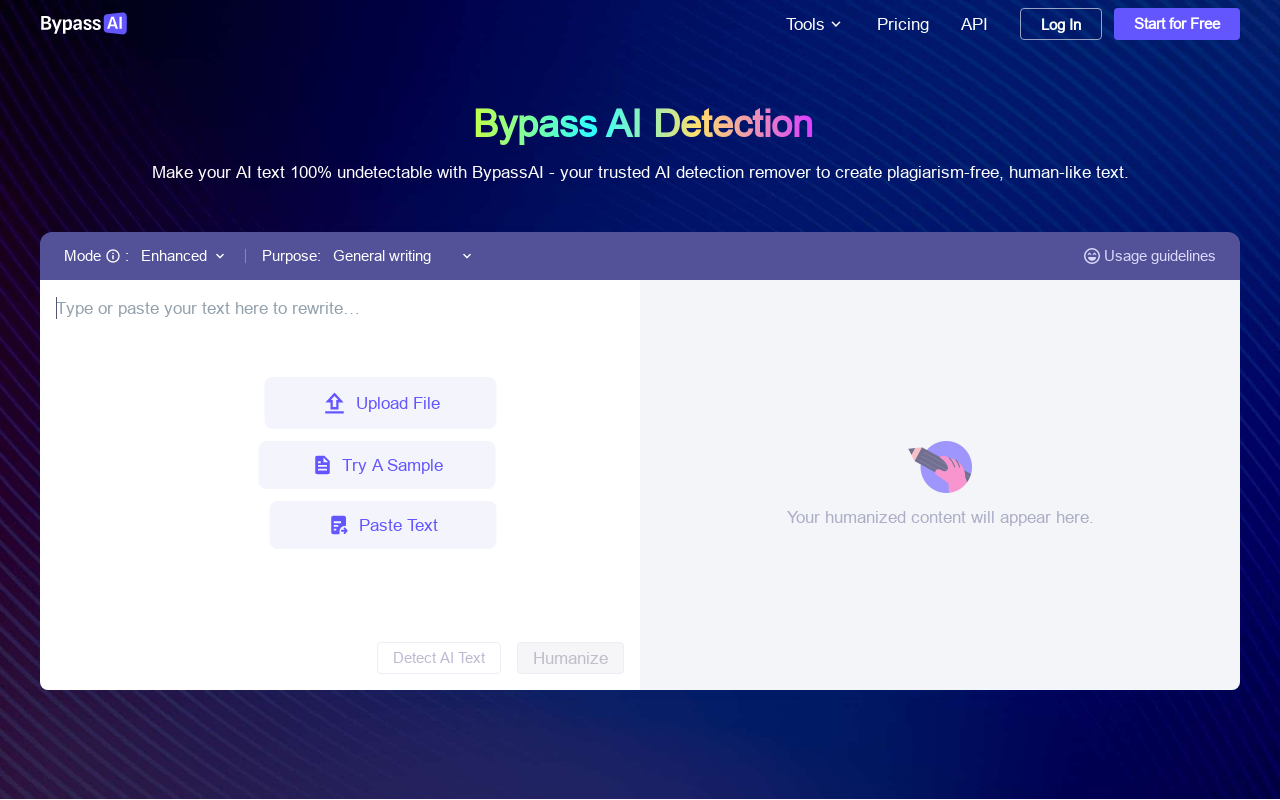Open the General writing purpose dropdown
This screenshot has width=1280, height=800.
(x=402, y=256)
